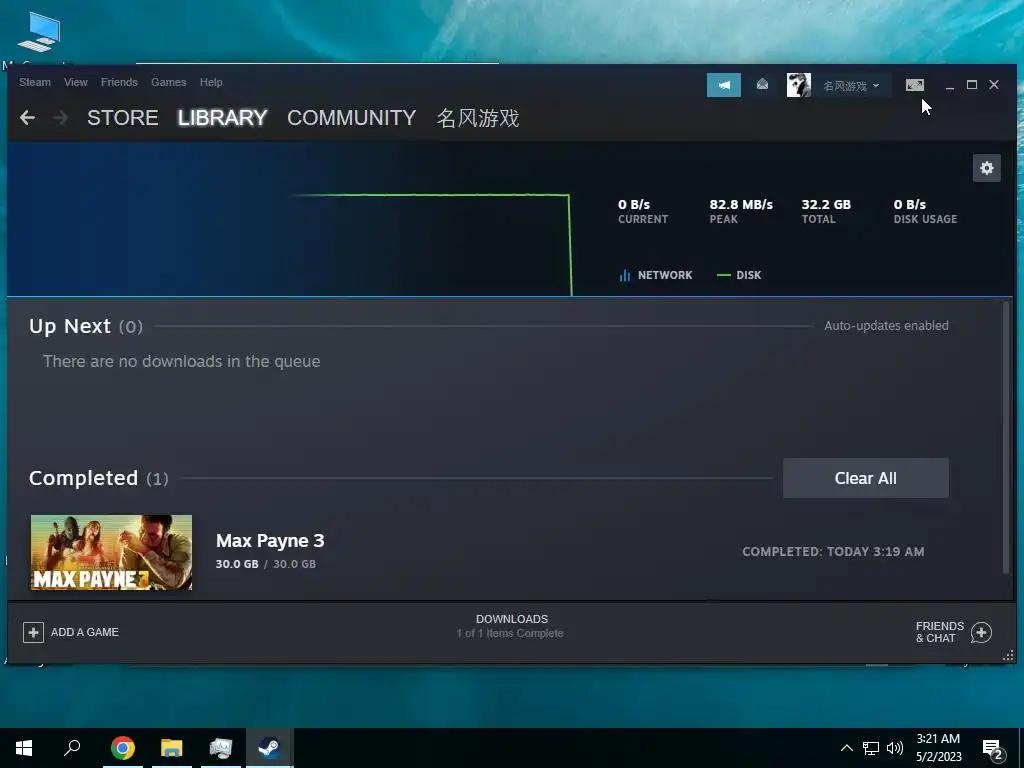Open the Help menu
1024x768 pixels.
(211, 82)
